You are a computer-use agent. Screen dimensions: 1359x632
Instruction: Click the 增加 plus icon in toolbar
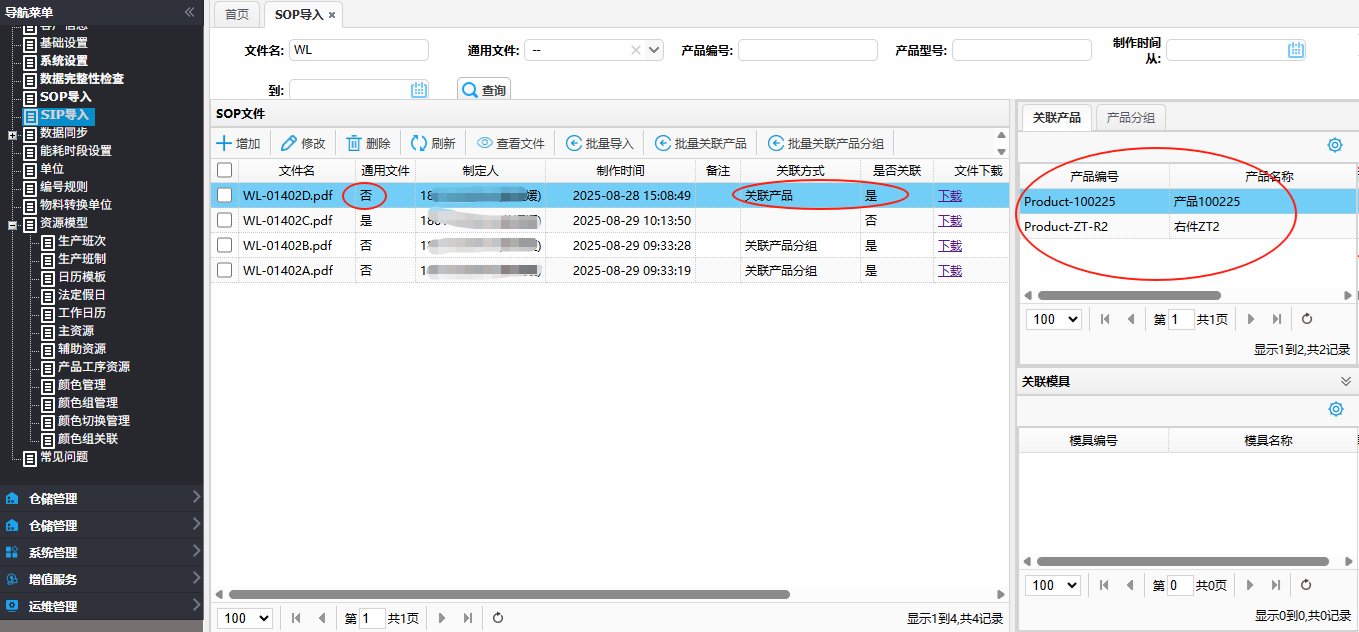click(x=225, y=143)
